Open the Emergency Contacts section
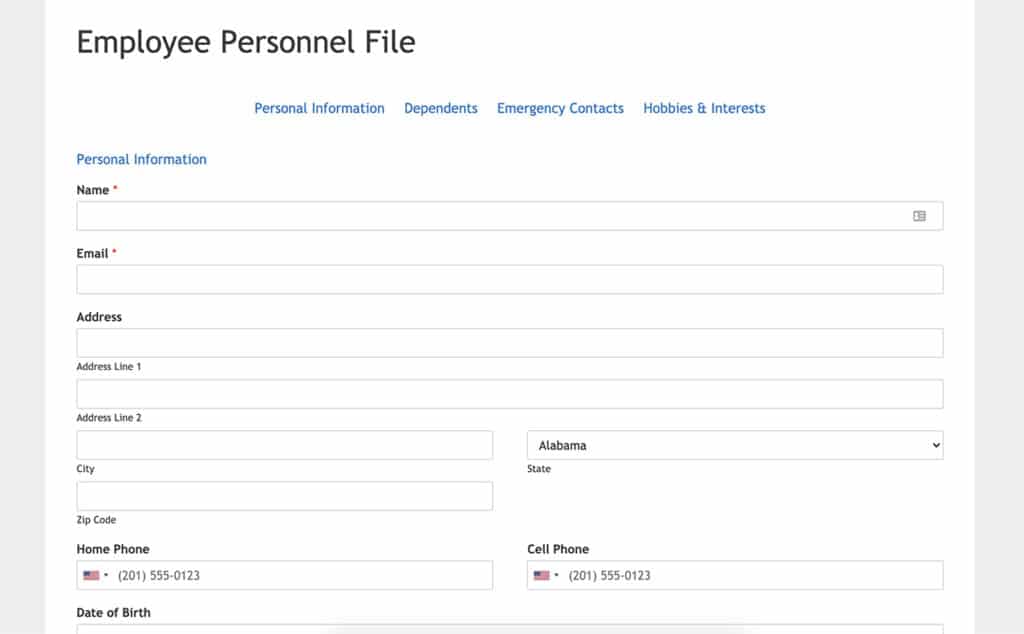Image resolution: width=1024 pixels, height=634 pixels. pos(560,108)
